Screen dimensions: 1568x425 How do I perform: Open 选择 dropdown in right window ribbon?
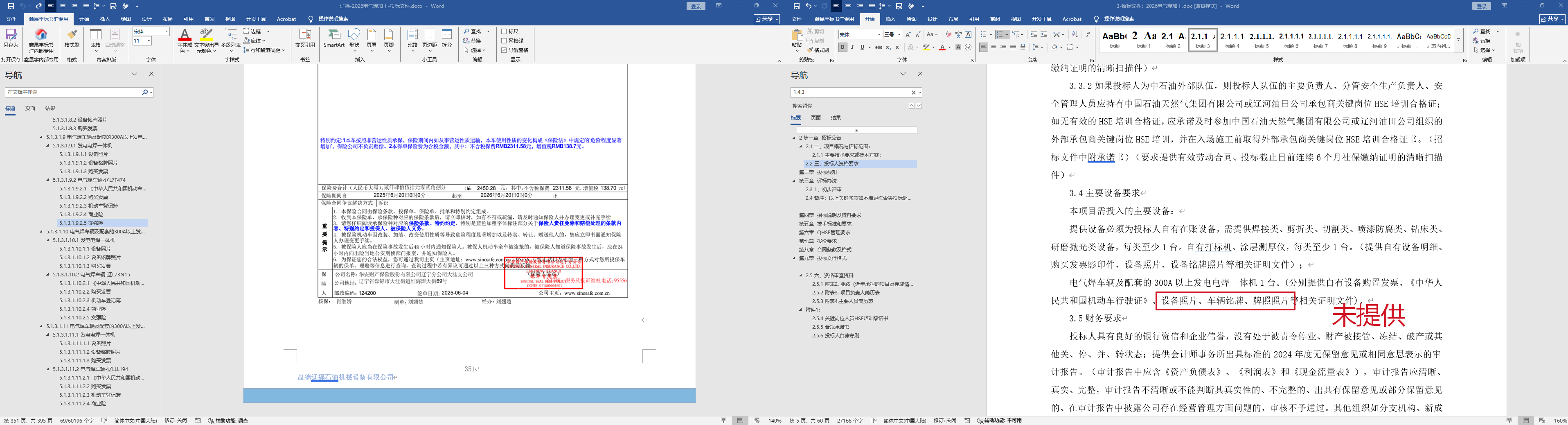point(1484,50)
